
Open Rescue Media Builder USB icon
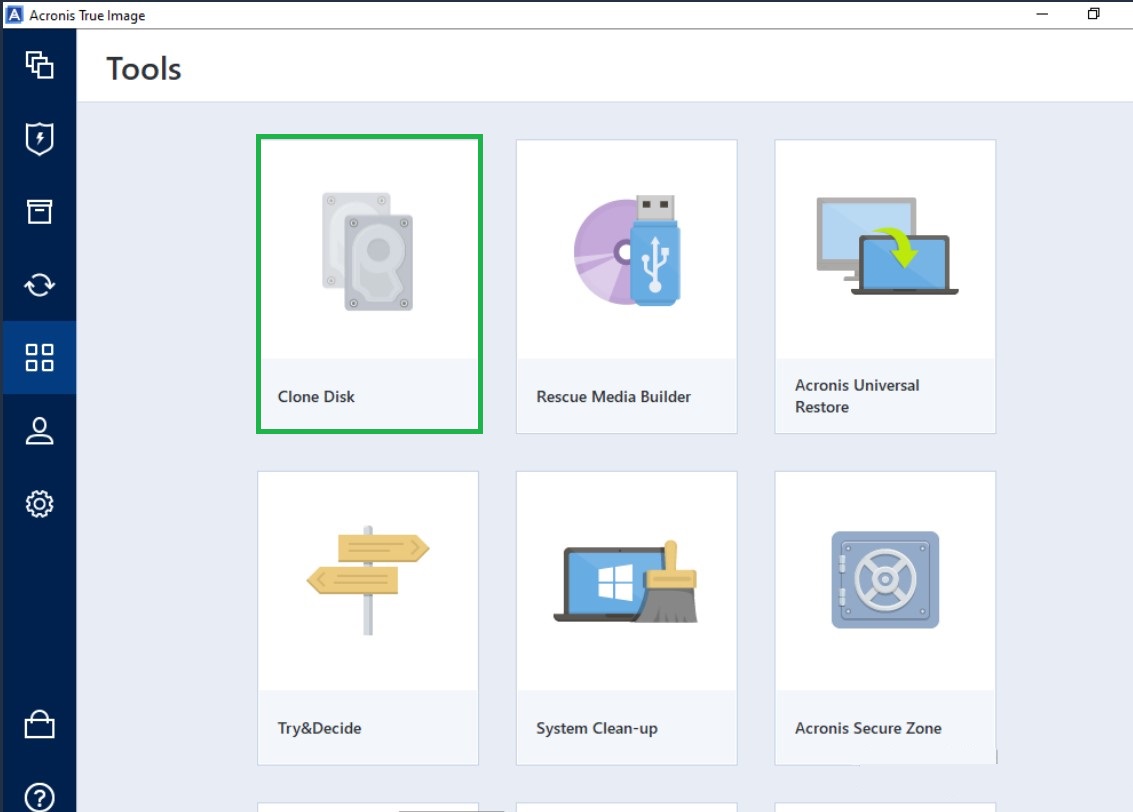pyautogui.click(x=627, y=250)
